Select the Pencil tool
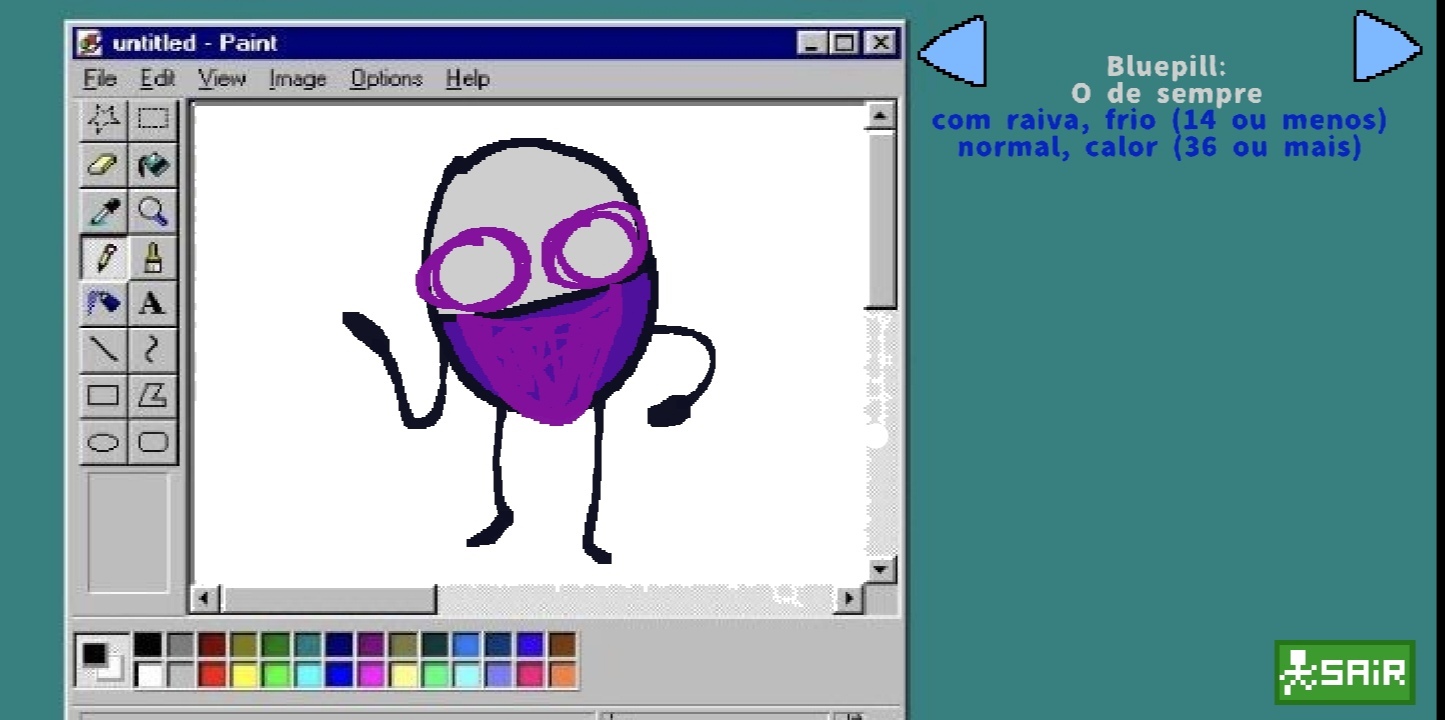The height and width of the screenshot is (720, 1445). (x=104, y=258)
